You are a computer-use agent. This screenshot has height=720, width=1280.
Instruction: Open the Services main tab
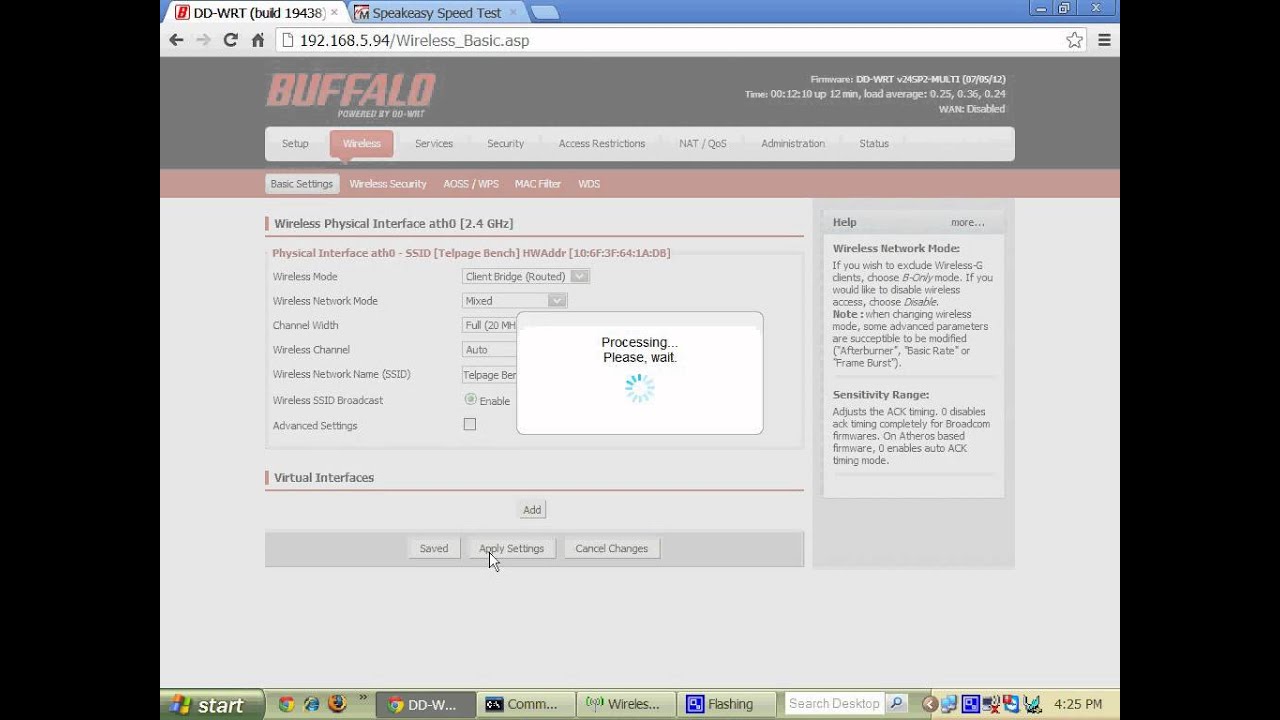click(x=433, y=144)
